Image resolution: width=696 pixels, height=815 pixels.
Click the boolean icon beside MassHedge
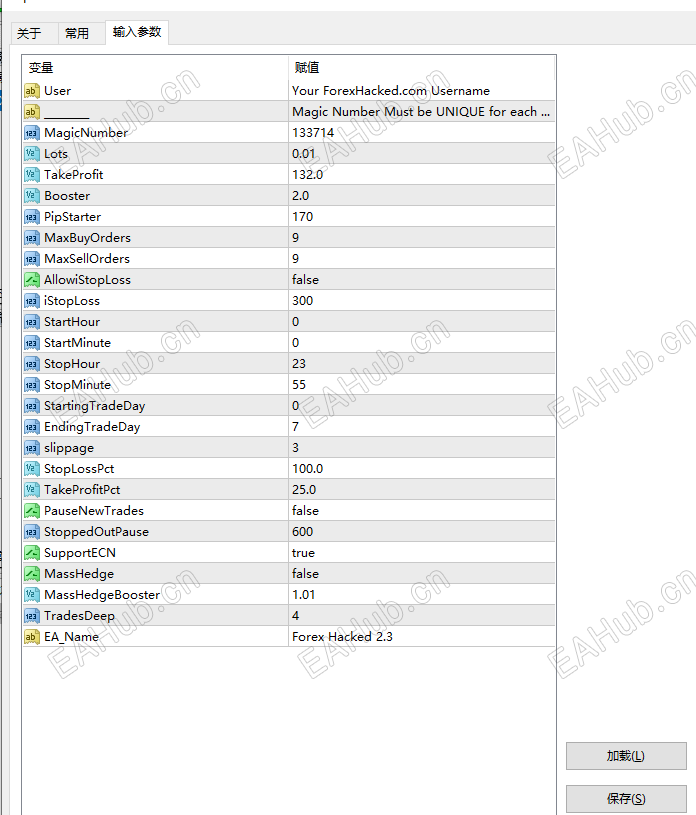click(32, 574)
